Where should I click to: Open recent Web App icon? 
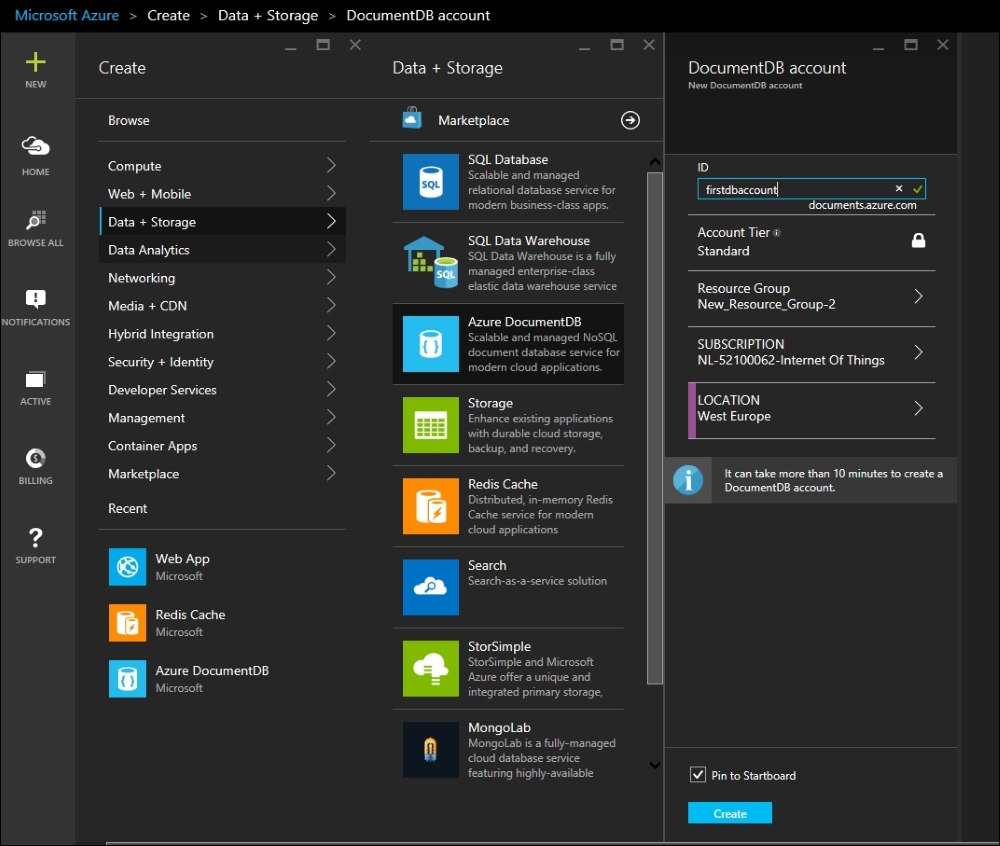[128, 567]
